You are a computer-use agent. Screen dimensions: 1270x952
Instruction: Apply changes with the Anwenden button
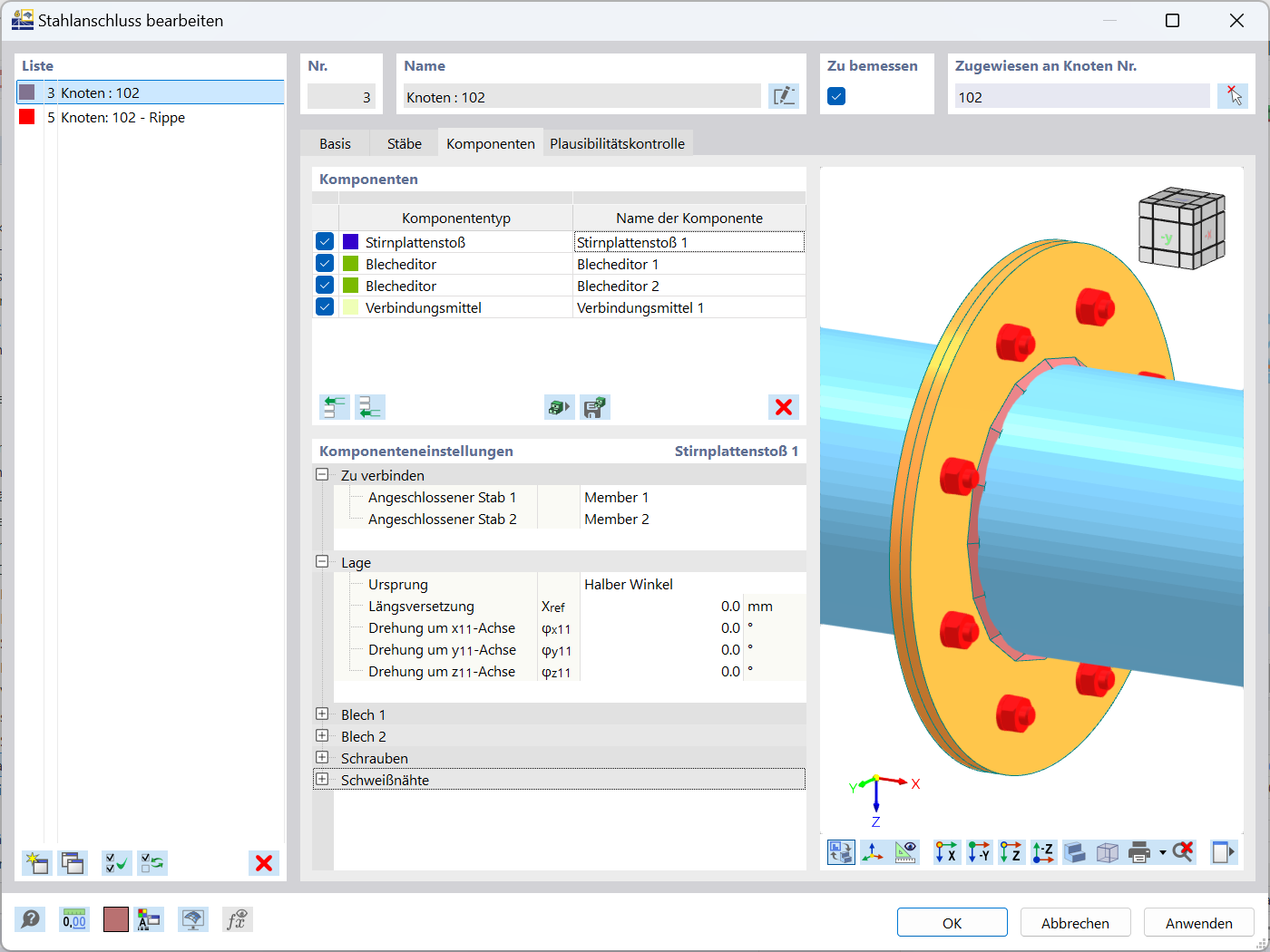point(1198,922)
